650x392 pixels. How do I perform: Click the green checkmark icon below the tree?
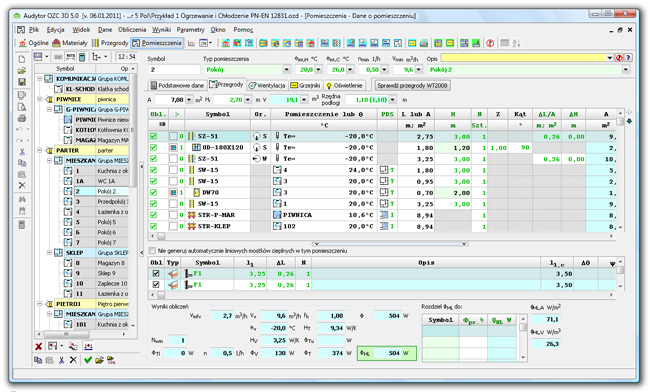(87, 360)
